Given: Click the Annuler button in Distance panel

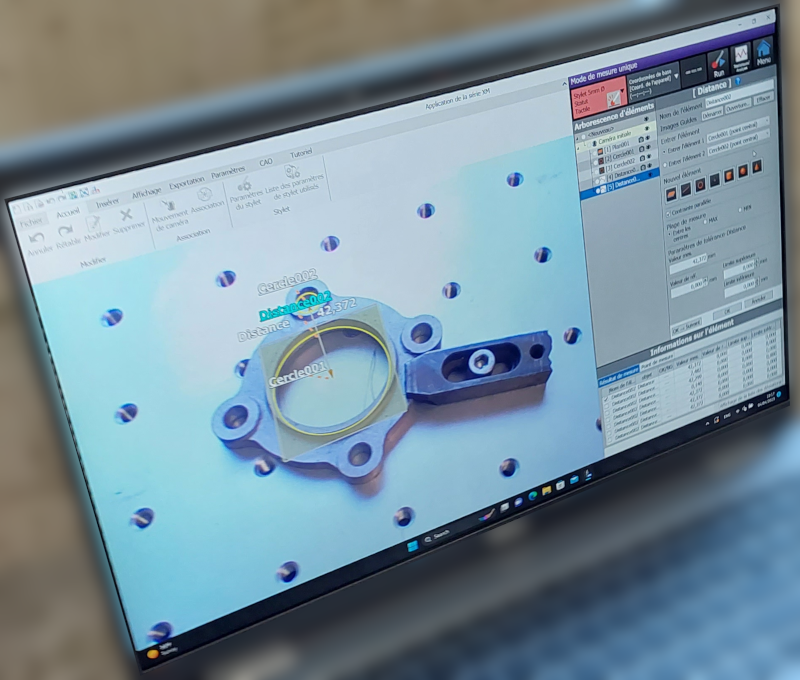Looking at the screenshot, I should point(759,300).
